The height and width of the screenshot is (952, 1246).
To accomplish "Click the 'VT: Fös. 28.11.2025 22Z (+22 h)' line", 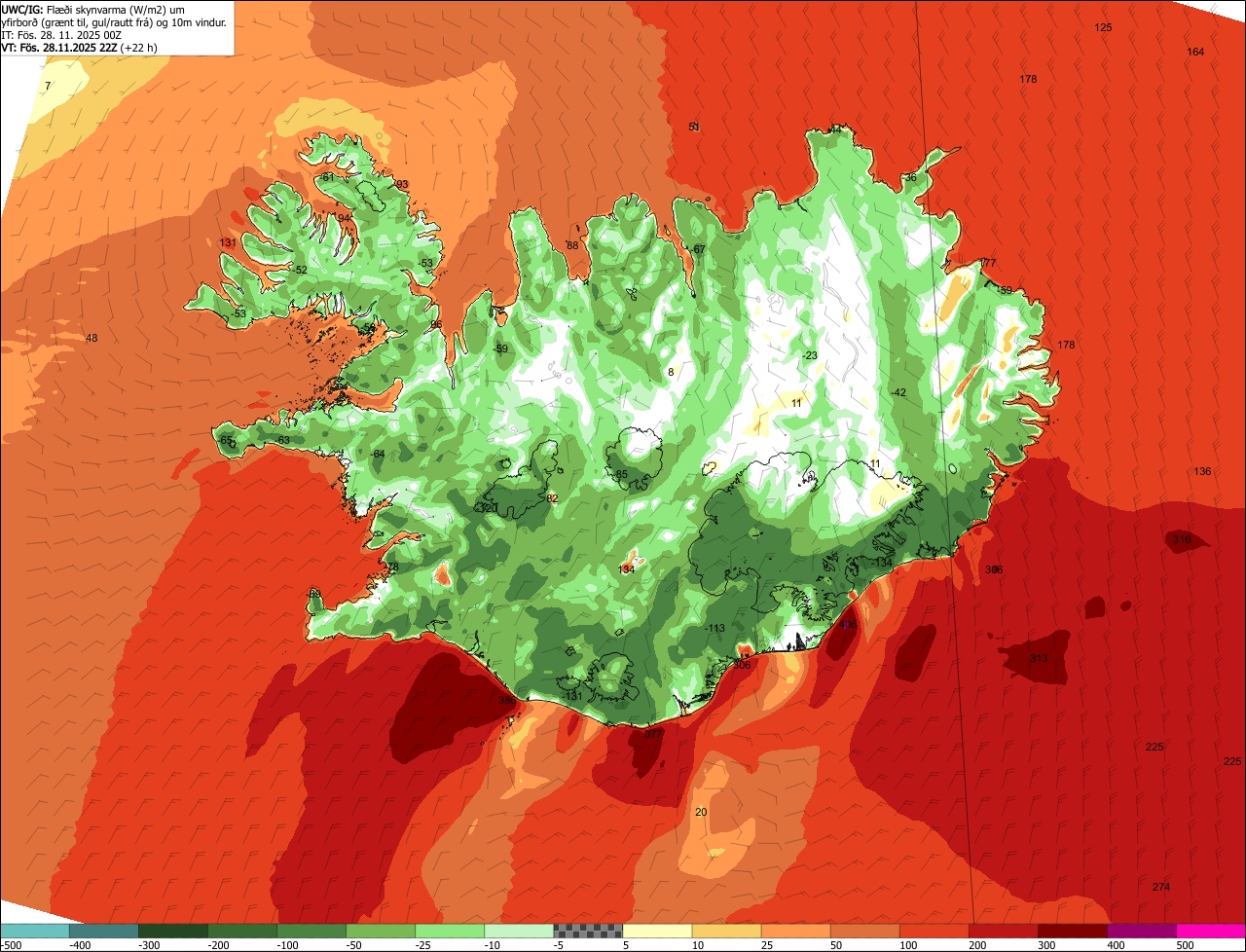I will click(79, 47).
